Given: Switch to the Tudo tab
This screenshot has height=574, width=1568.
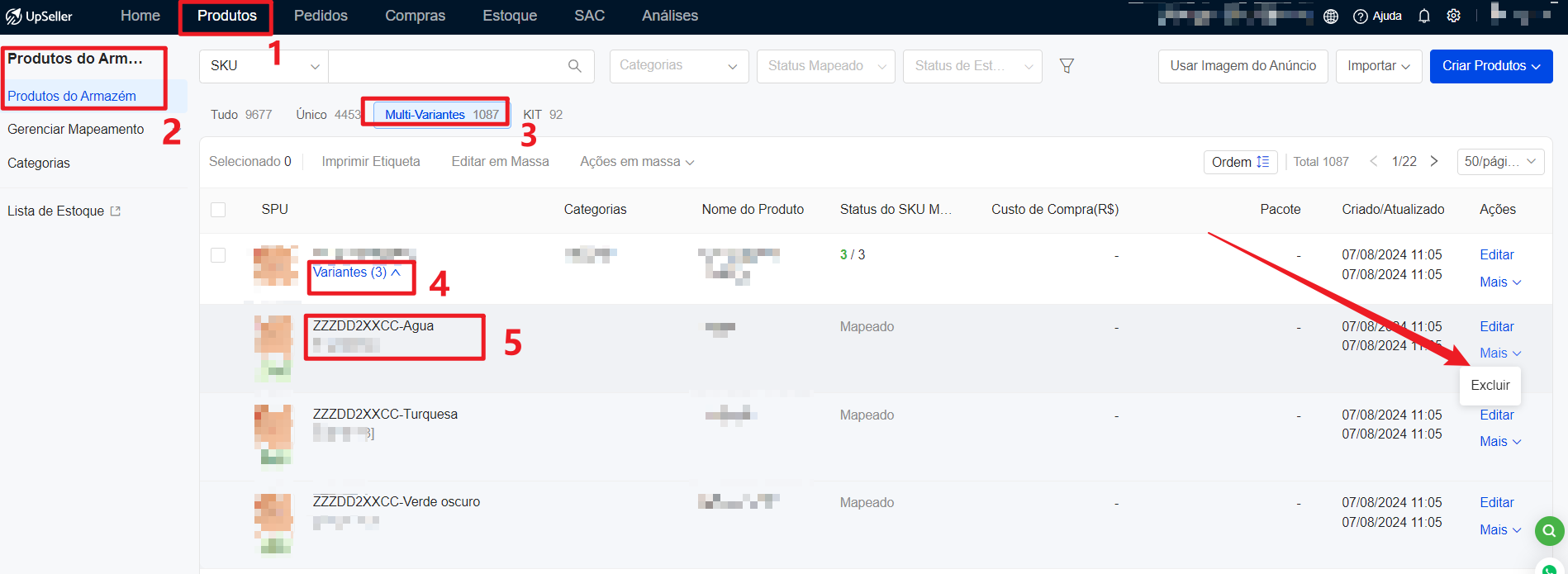Looking at the screenshot, I should pos(241,115).
